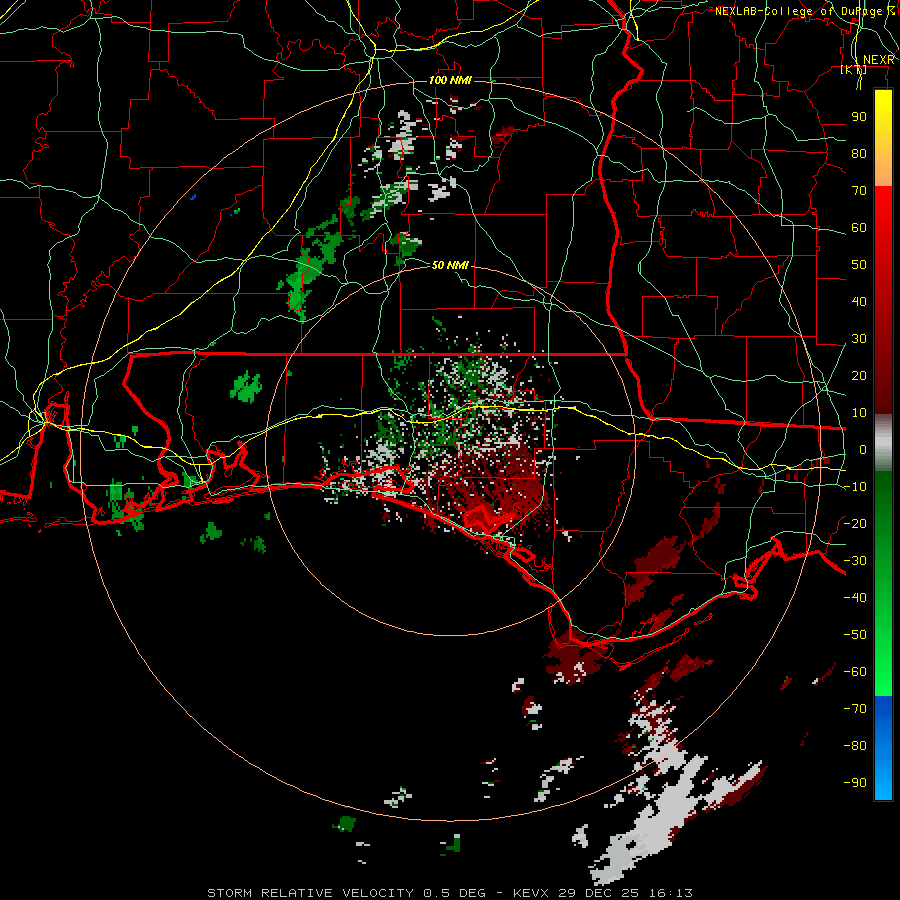Click the "-20" scale value

[x=855, y=523]
